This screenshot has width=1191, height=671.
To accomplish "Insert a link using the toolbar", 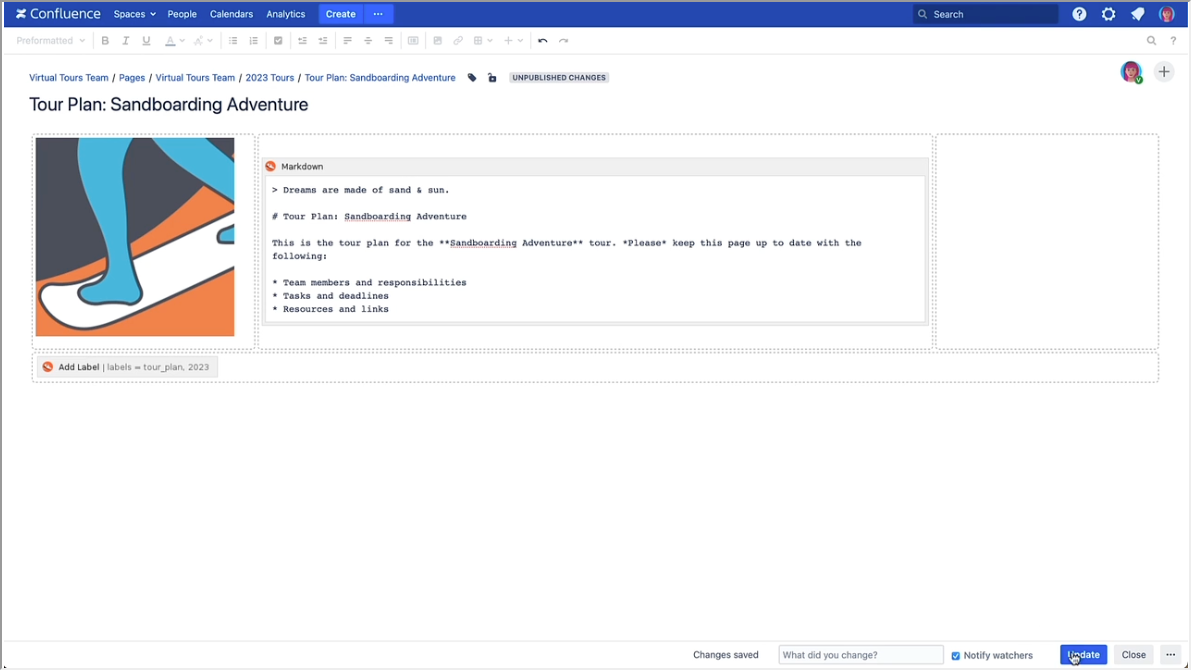I will tap(458, 40).
